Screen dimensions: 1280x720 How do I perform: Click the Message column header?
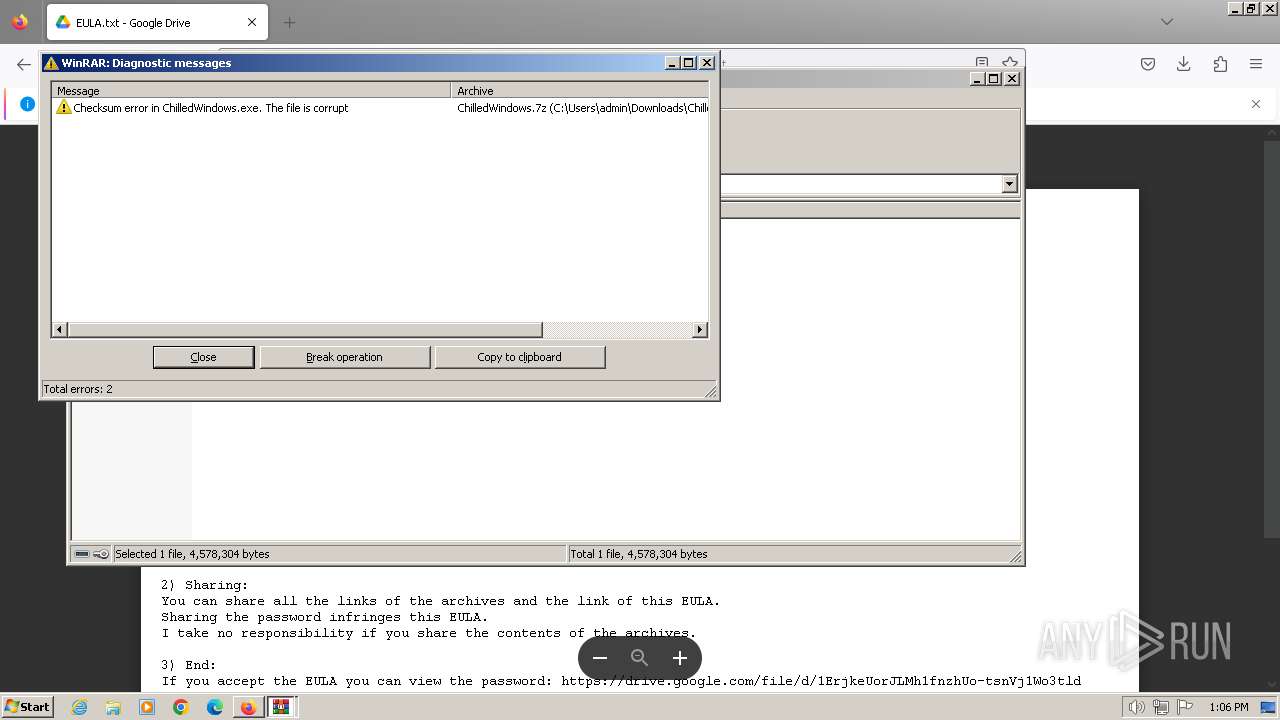pos(251,91)
